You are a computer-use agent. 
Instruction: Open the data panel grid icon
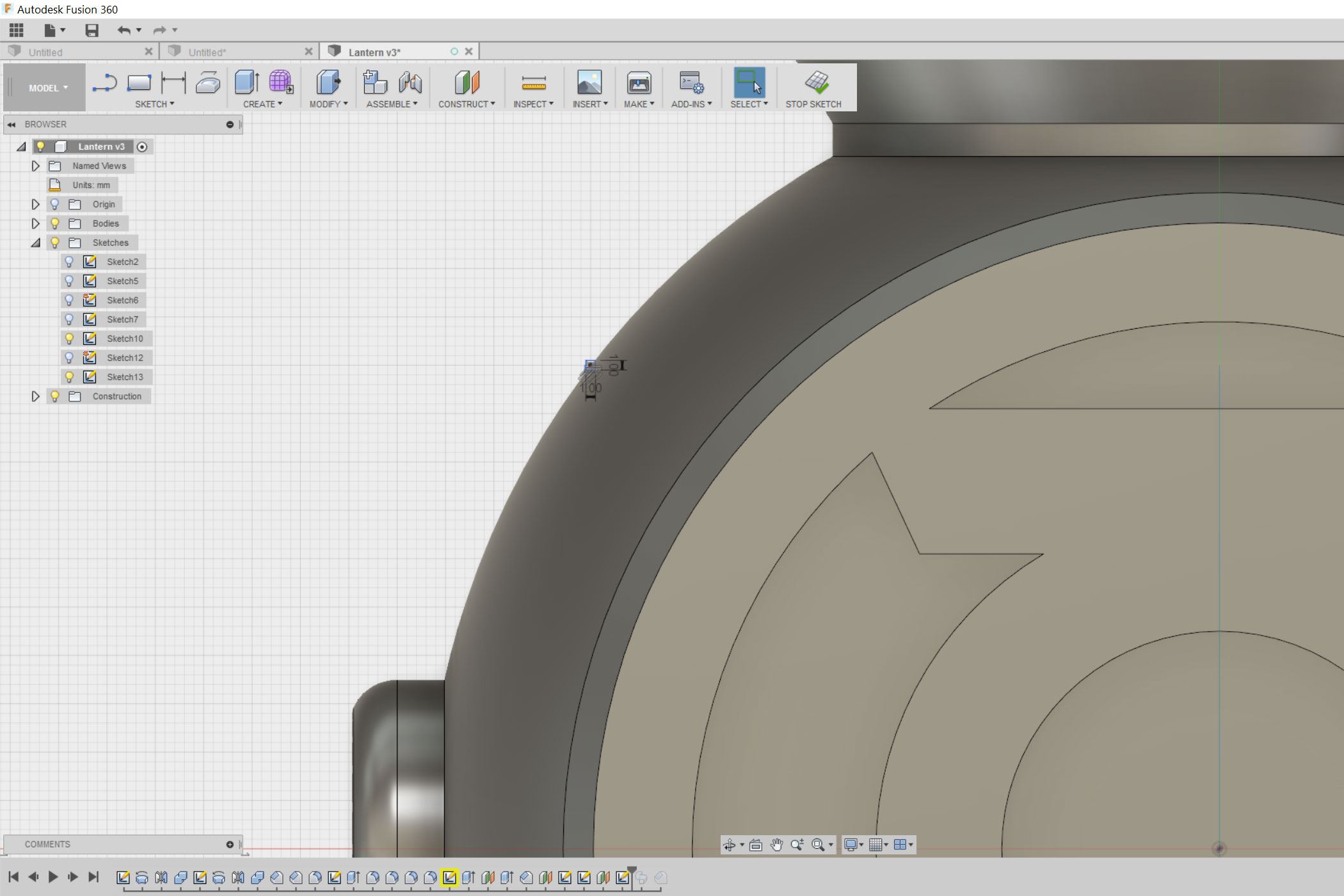point(16,30)
